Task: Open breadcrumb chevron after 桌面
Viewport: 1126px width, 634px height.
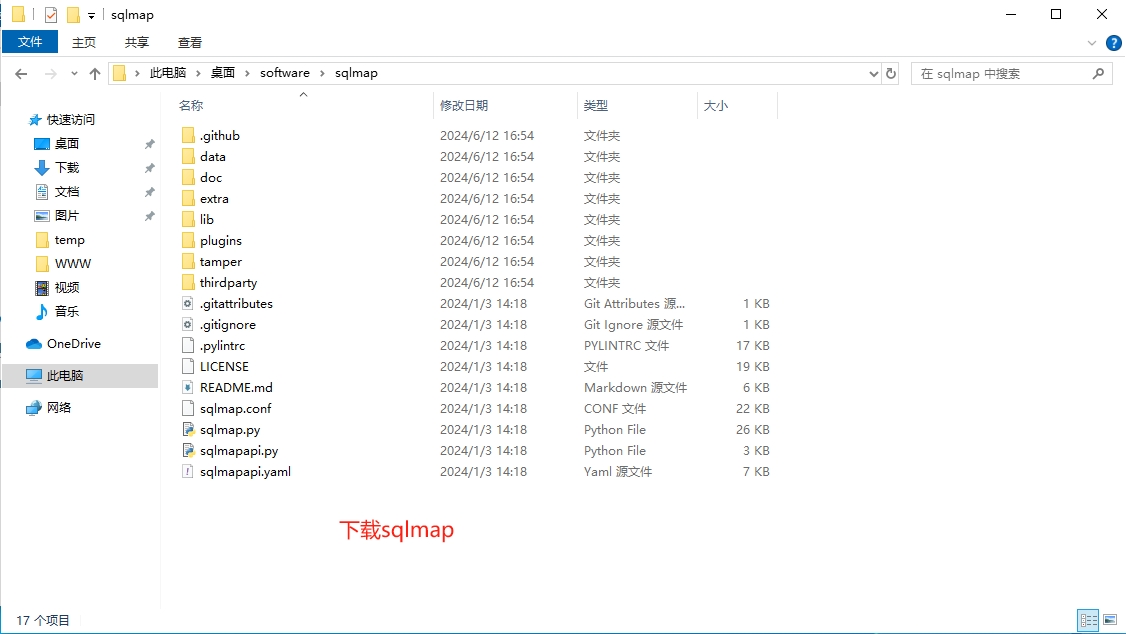Action: (x=247, y=73)
